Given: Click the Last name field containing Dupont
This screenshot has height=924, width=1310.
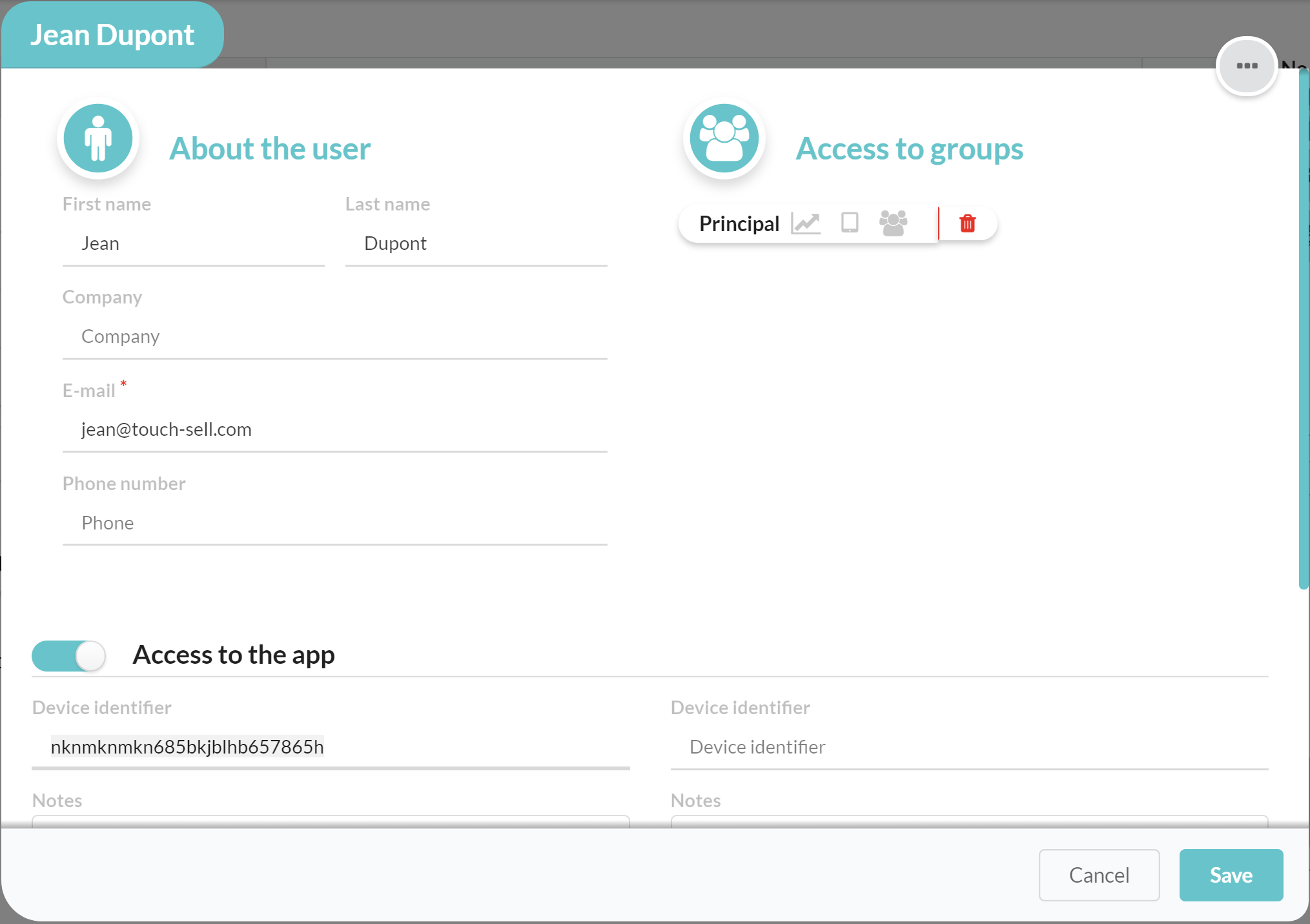Looking at the screenshot, I should (476, 244).
